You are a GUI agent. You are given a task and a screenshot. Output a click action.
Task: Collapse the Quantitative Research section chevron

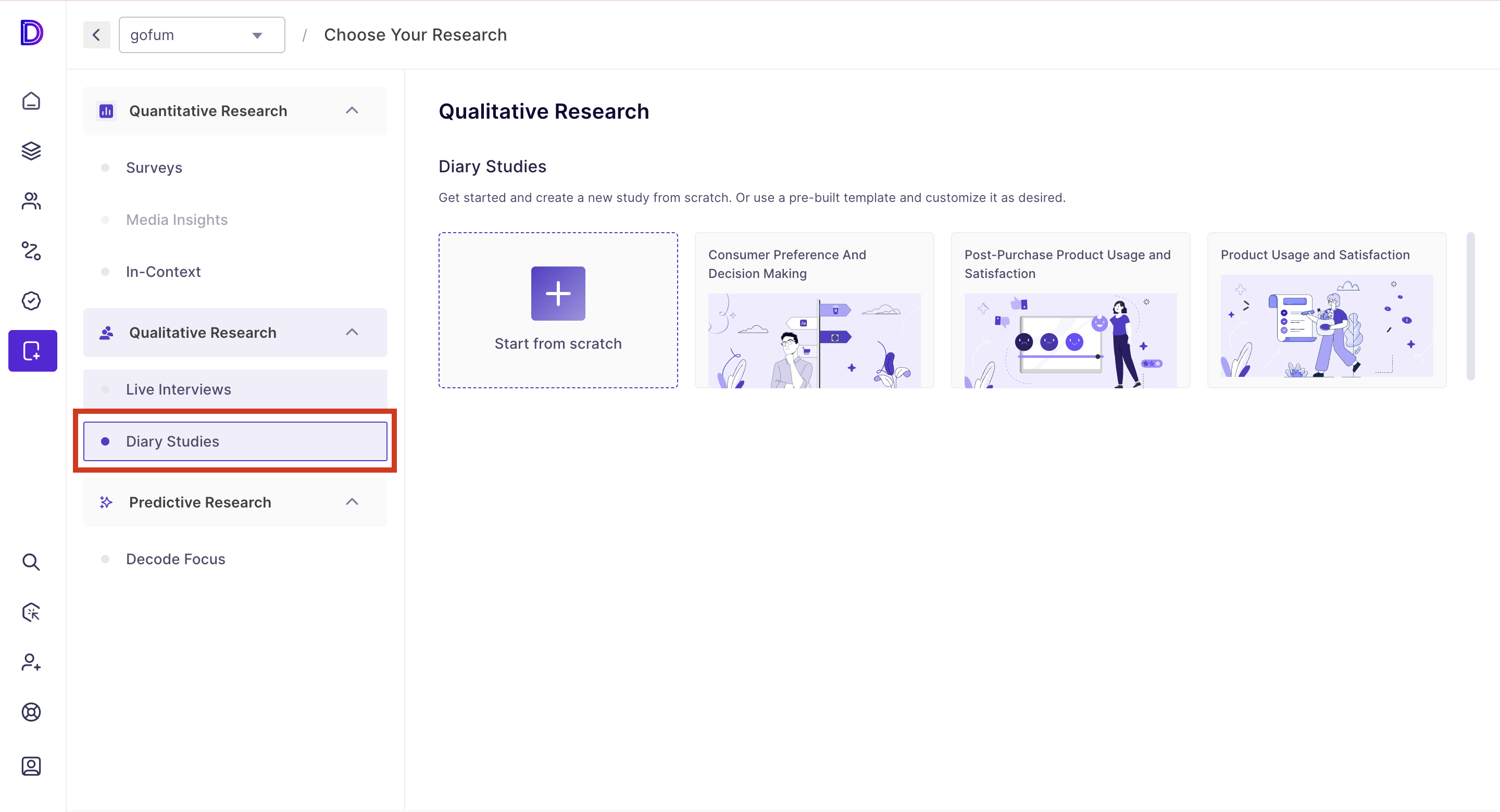pos(352,110)
